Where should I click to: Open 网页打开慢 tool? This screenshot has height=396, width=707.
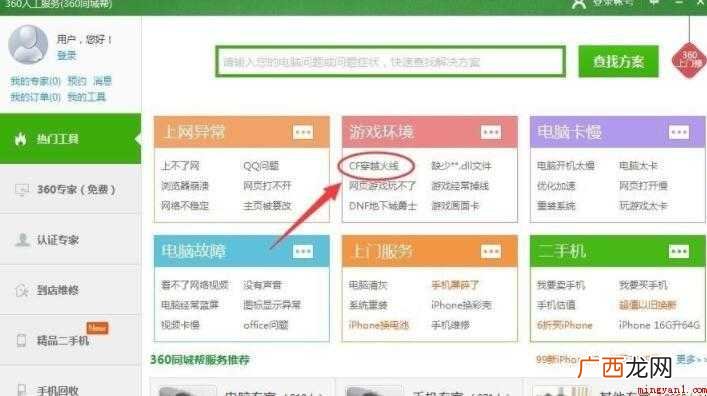click(x=643, y=186)
